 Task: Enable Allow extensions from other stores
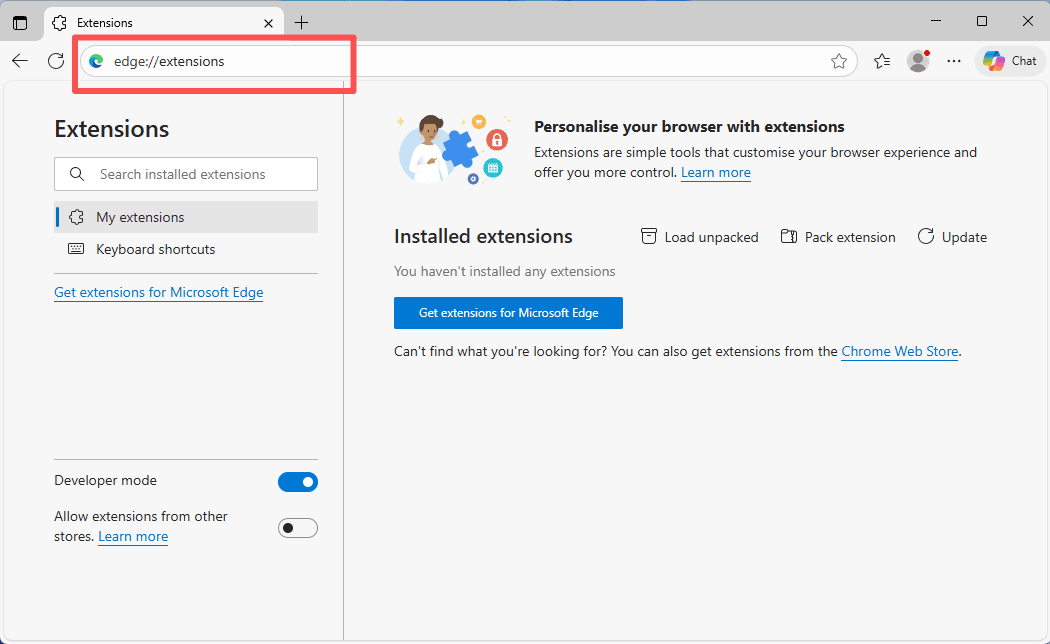(x=297, y=527)
